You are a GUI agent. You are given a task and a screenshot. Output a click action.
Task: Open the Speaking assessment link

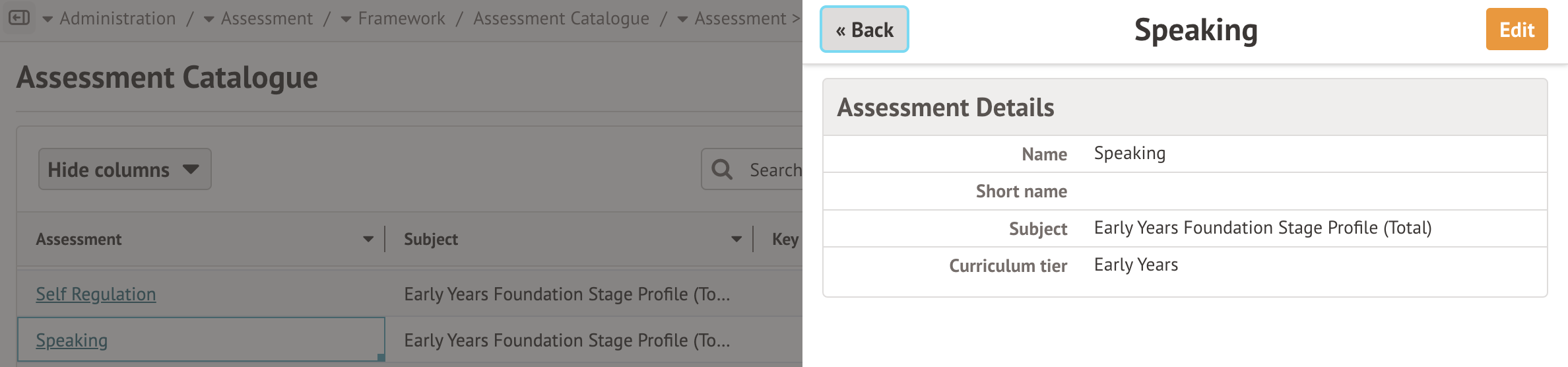[71, 340]
